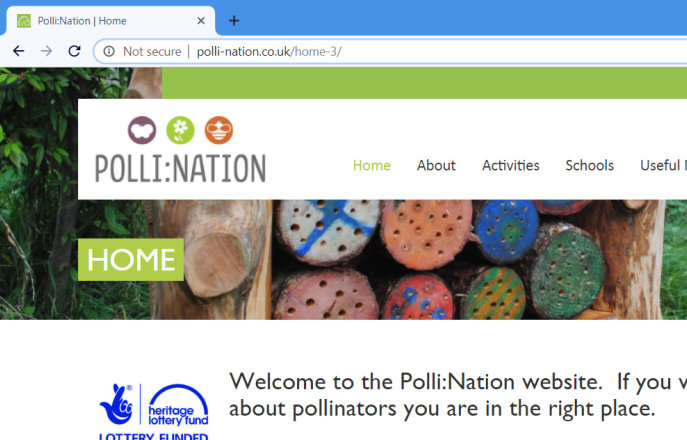
Task: Open a new tab with the plus icon
Action: (x=234, y=21)
